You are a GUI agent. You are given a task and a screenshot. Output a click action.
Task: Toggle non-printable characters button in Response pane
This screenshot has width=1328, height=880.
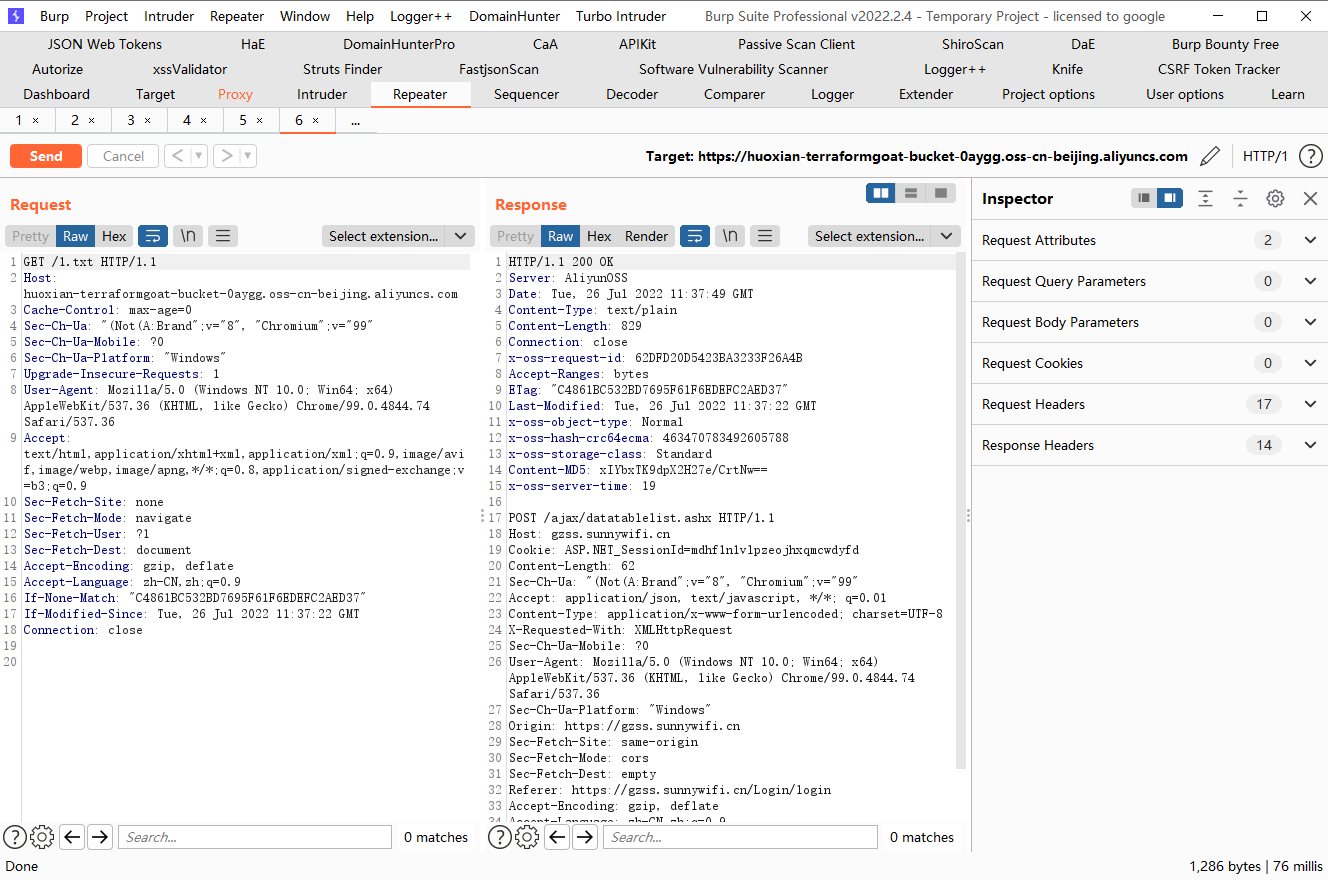pyautogui.click(x=730, y=236)
